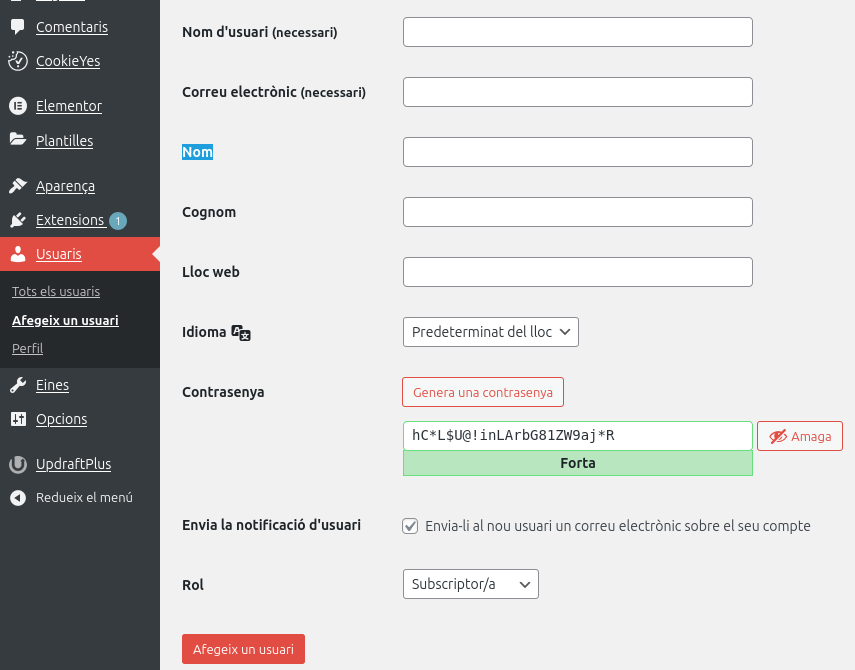Open Tots els usuaris submenu item
Image resolution: width=855 pixels, height=670 pixels.
coord(56,292)
